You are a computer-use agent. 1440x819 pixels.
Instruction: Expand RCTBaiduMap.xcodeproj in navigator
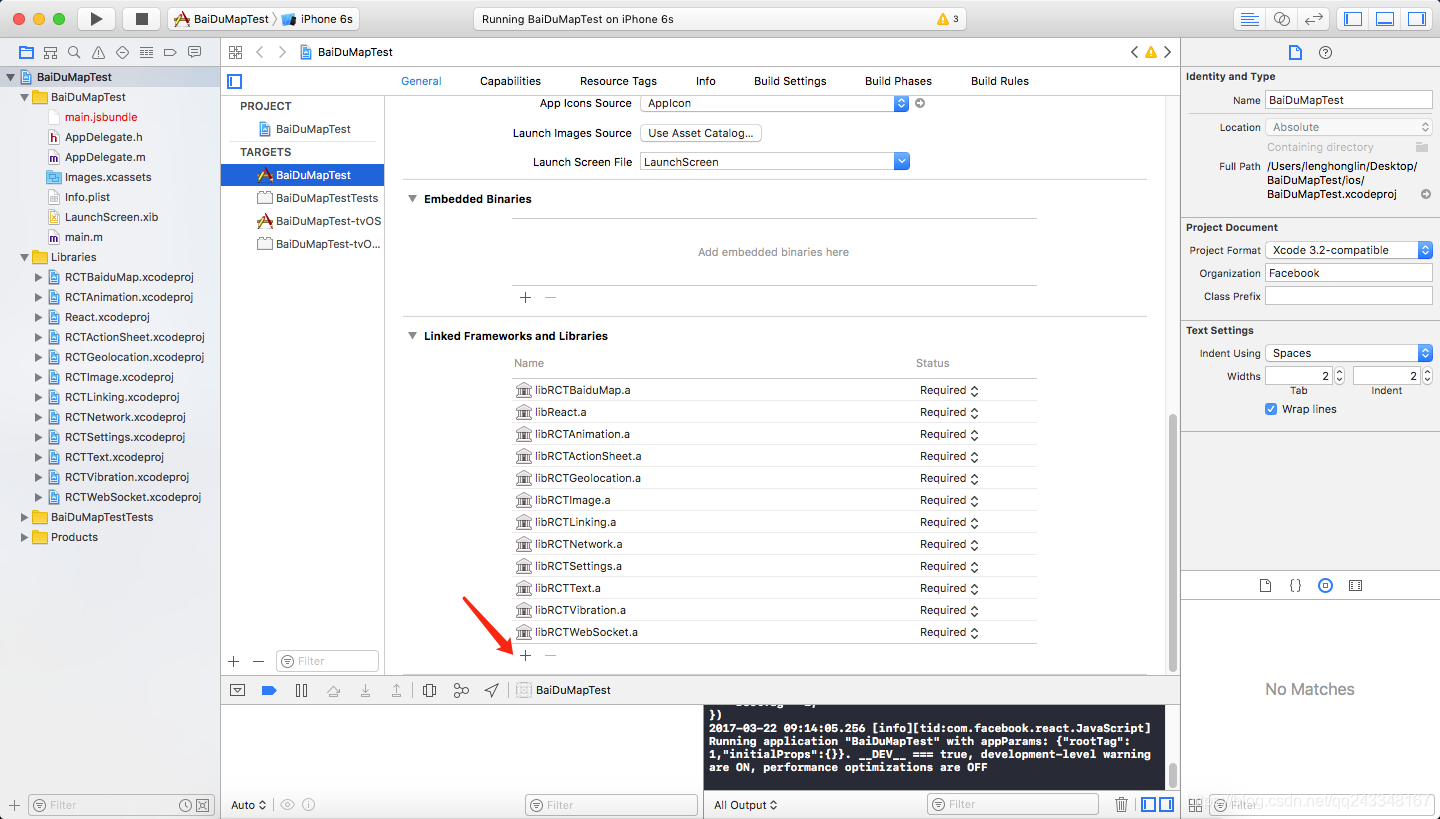39,277
